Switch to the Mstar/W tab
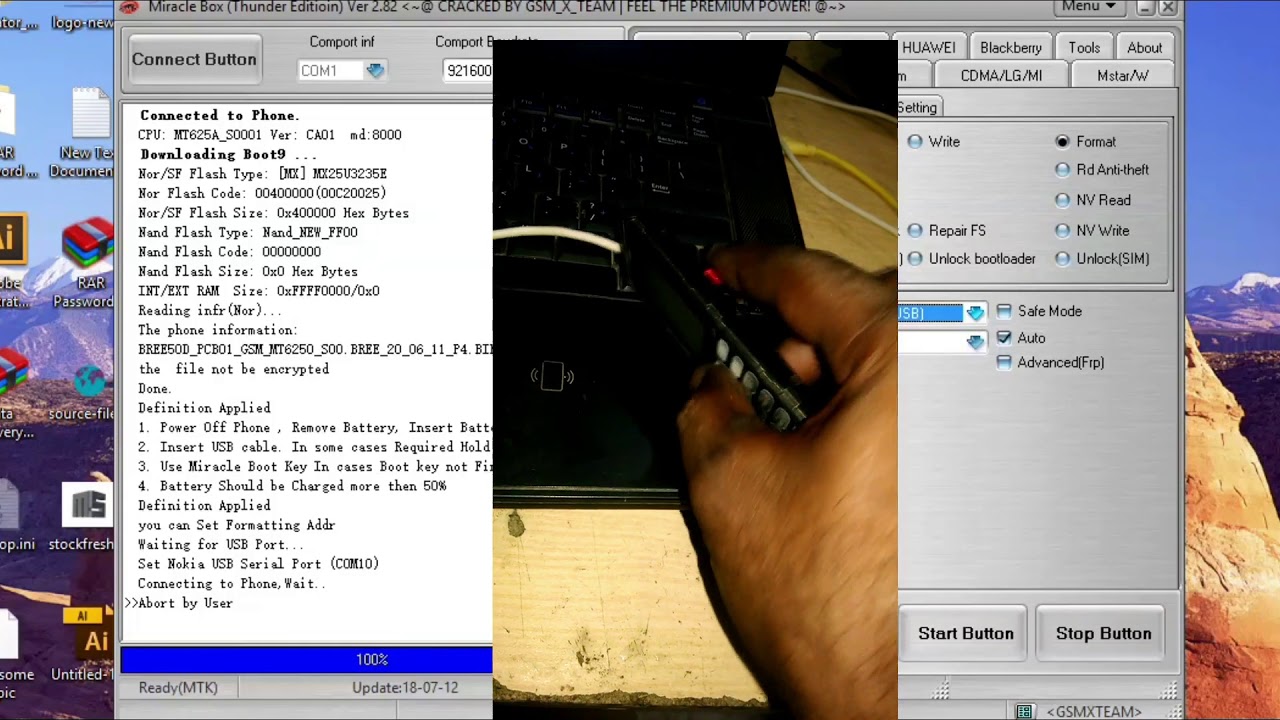Screen dimensions: 1280x720 pos(1123,76)
